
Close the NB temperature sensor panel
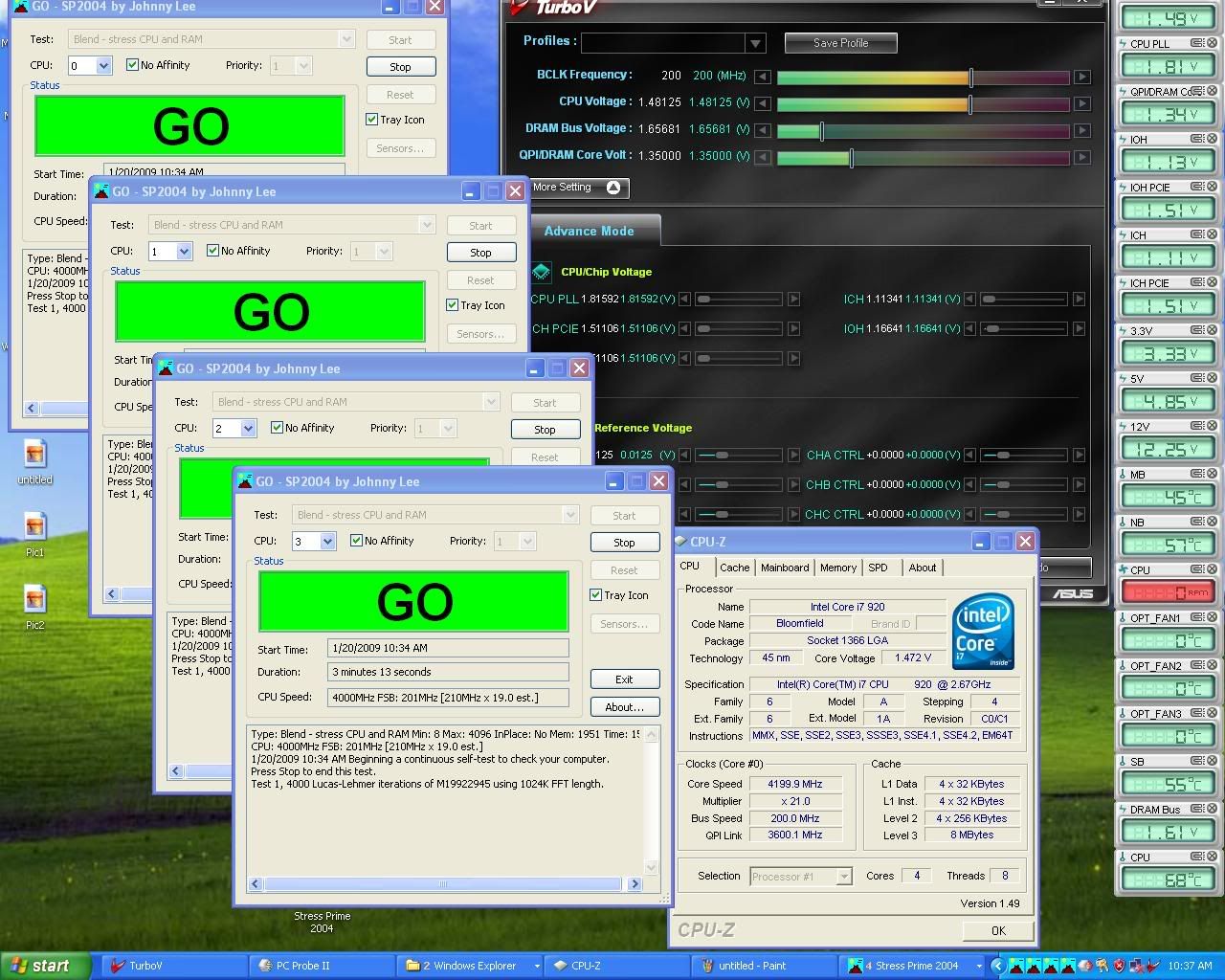pos(1212,522)
